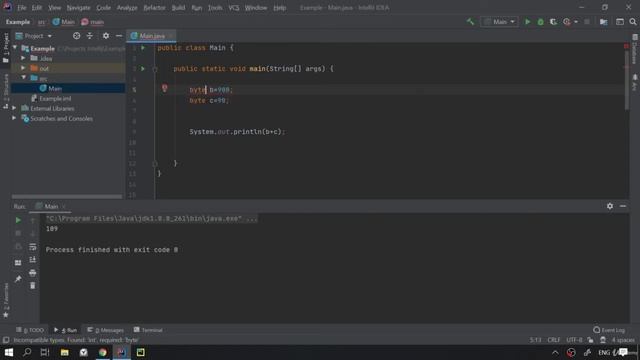Open the Event Log

pyautogui.click(x=609, y=330)
